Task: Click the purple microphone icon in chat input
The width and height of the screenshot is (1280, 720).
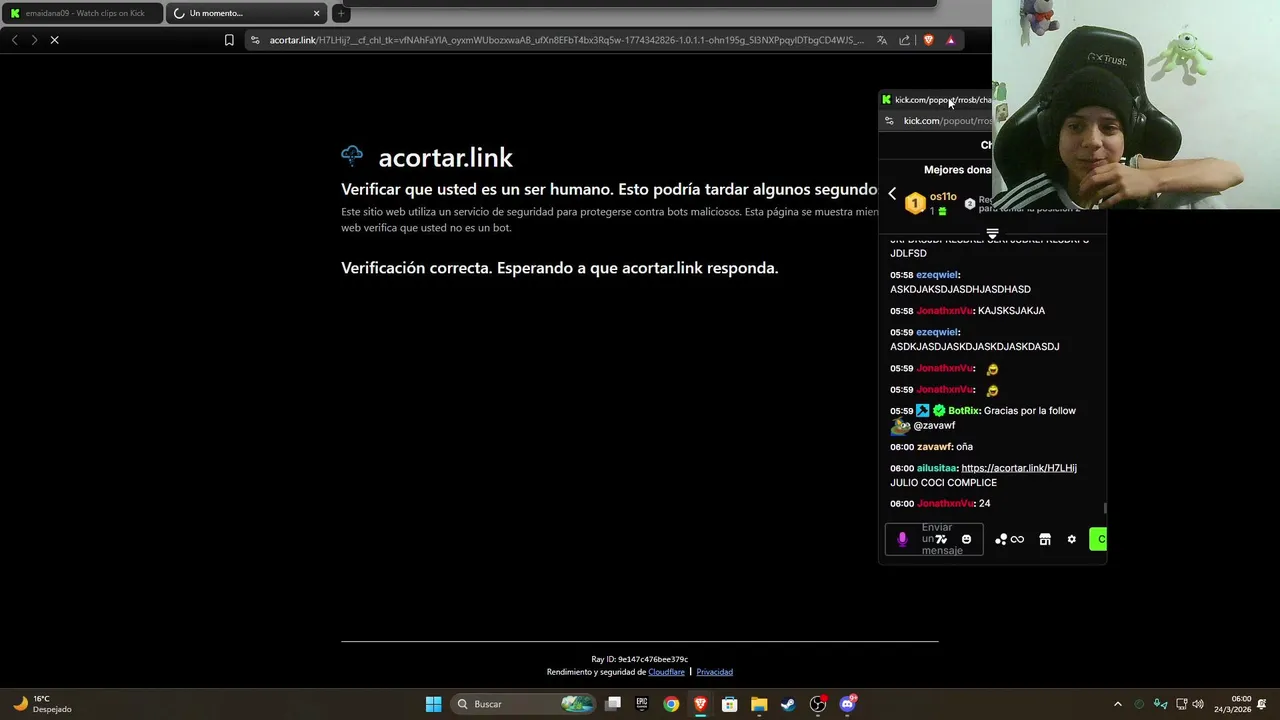Action: [902, 539]
